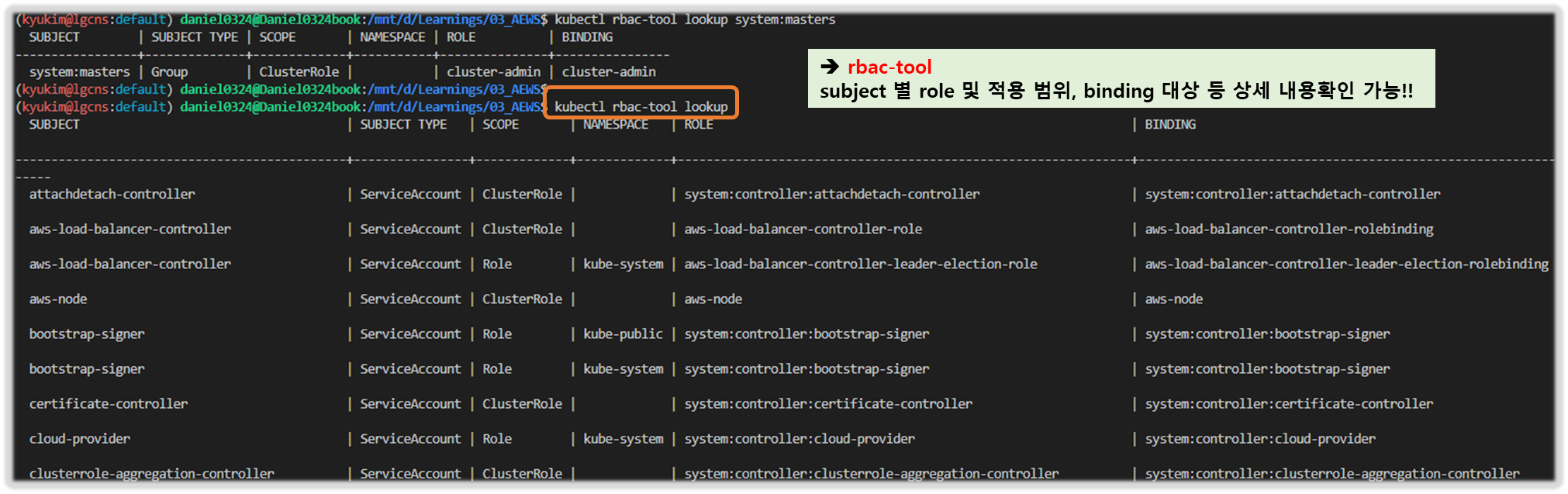Screen dimensions: 1568x494
Task: Click 'ServiceAccount' in the attachdetach-controller row
Action: 410,194
